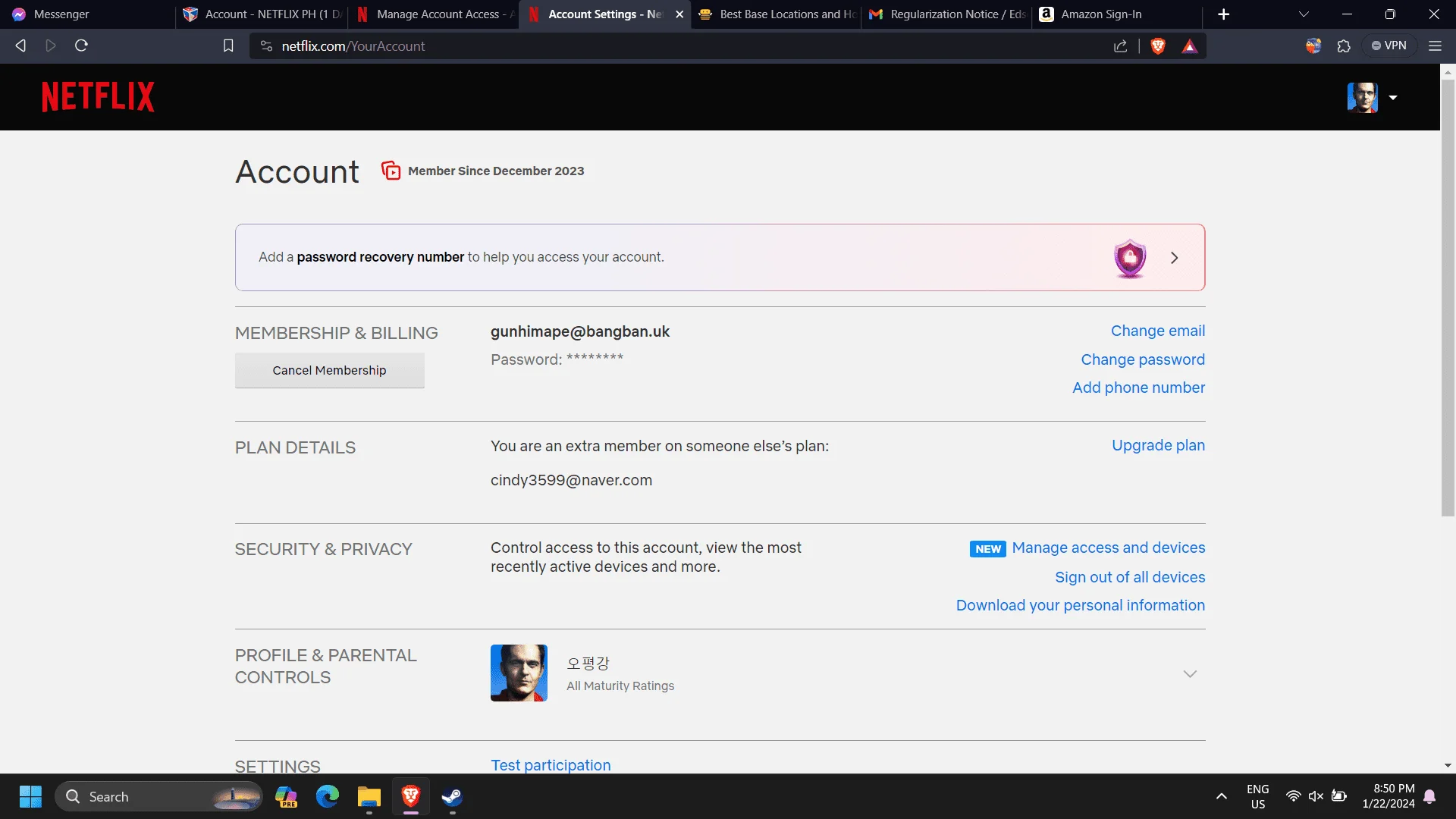Go forward to next page

click(x=51, y=45)
